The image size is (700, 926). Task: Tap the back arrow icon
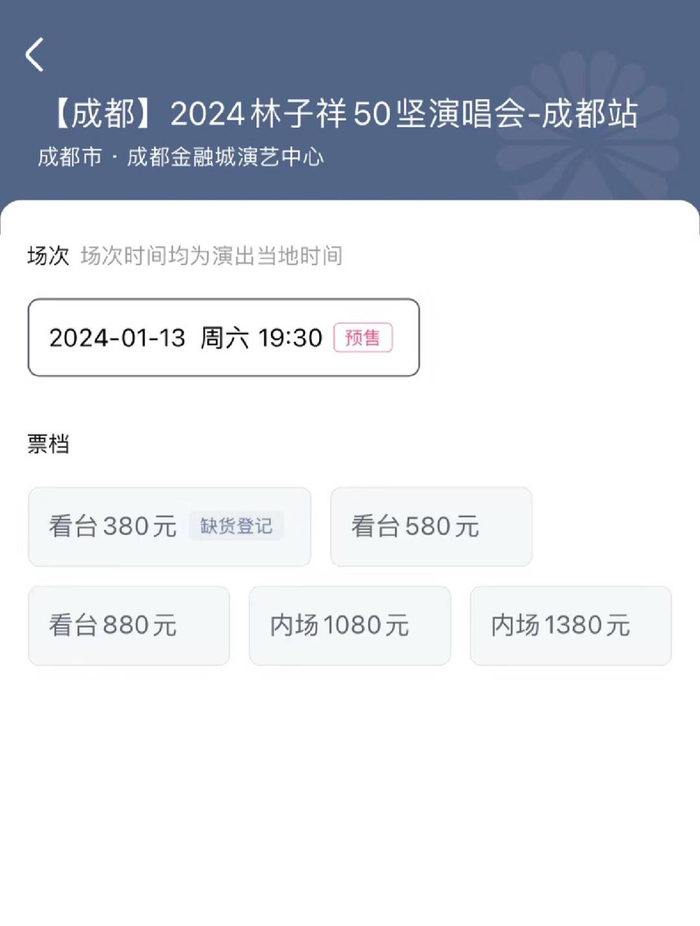tap(35, 55)
